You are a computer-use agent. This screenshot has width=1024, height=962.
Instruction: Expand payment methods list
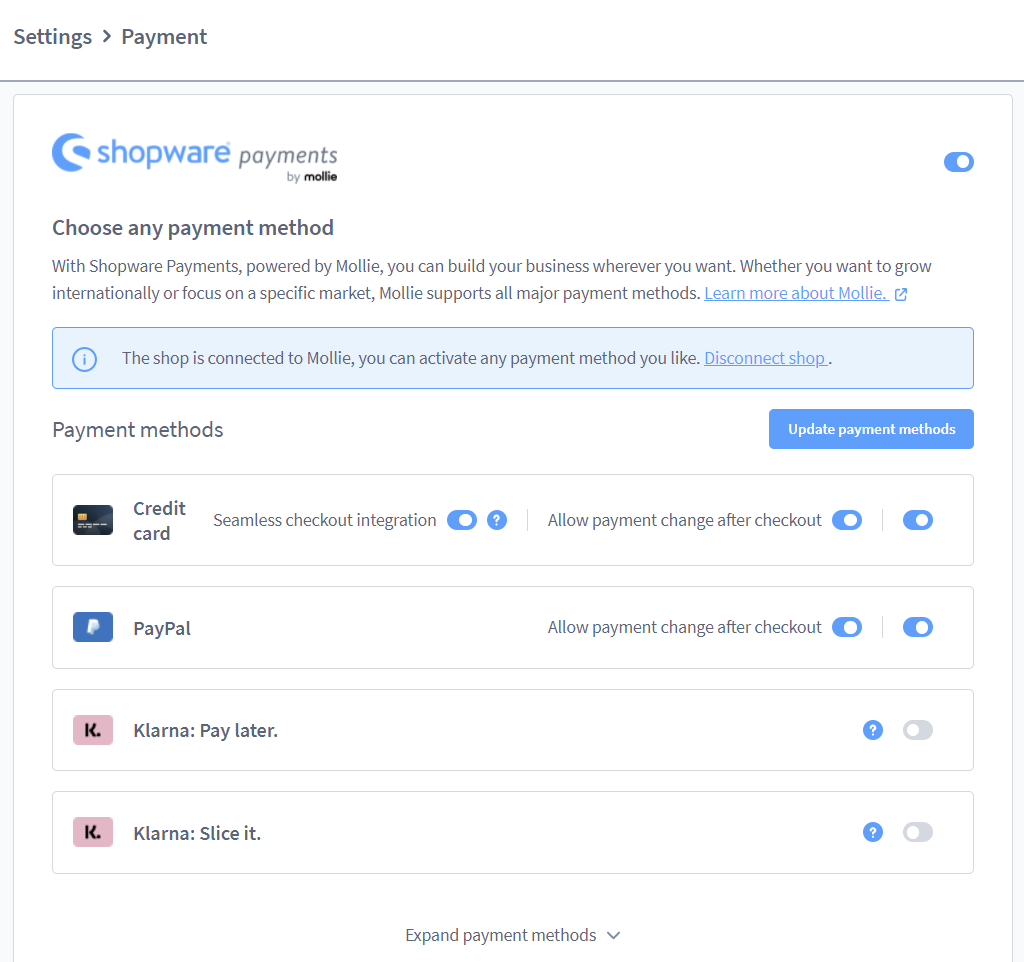(x=513, y=935)
